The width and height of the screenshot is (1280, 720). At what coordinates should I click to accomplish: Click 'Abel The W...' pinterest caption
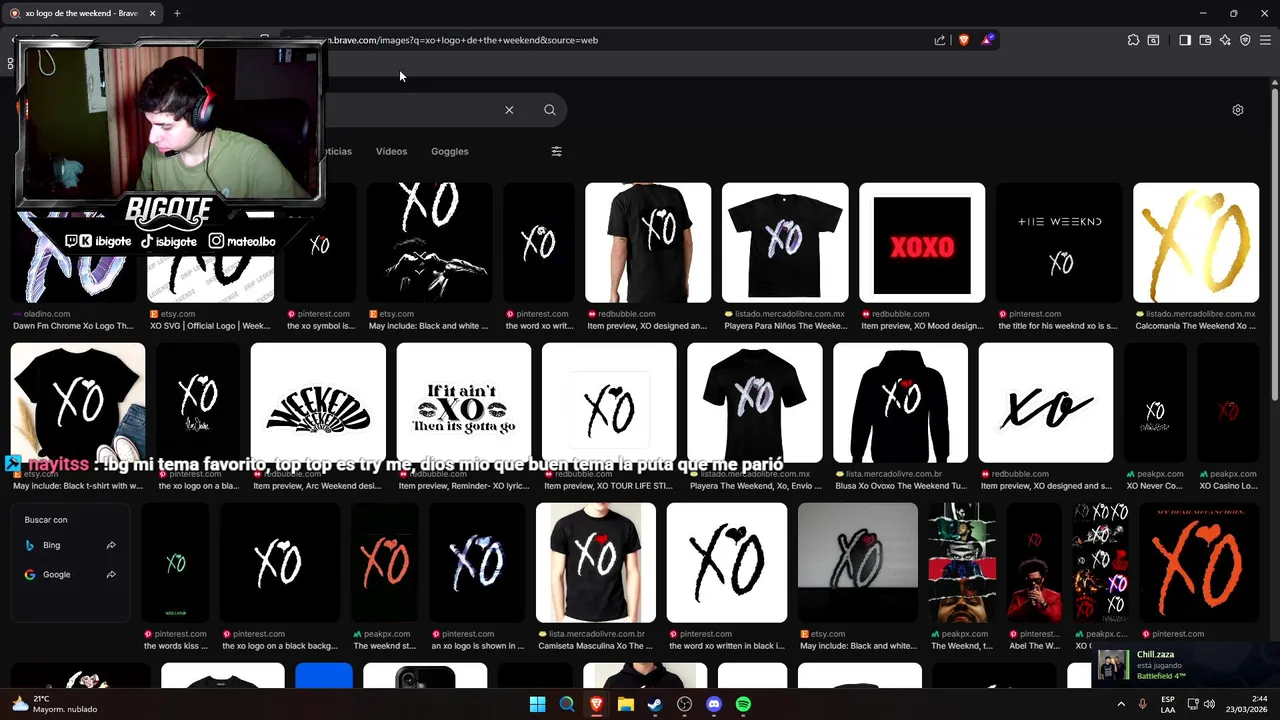[1033, 646]
